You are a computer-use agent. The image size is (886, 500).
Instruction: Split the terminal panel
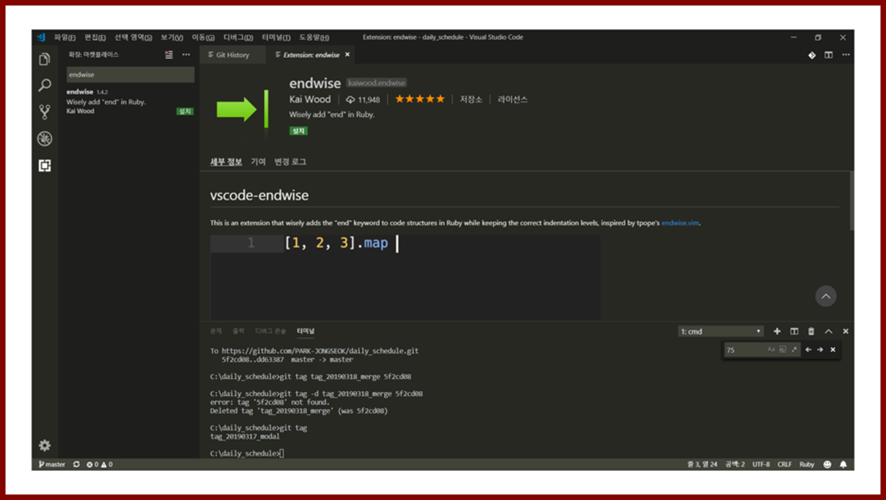[794, 331]
